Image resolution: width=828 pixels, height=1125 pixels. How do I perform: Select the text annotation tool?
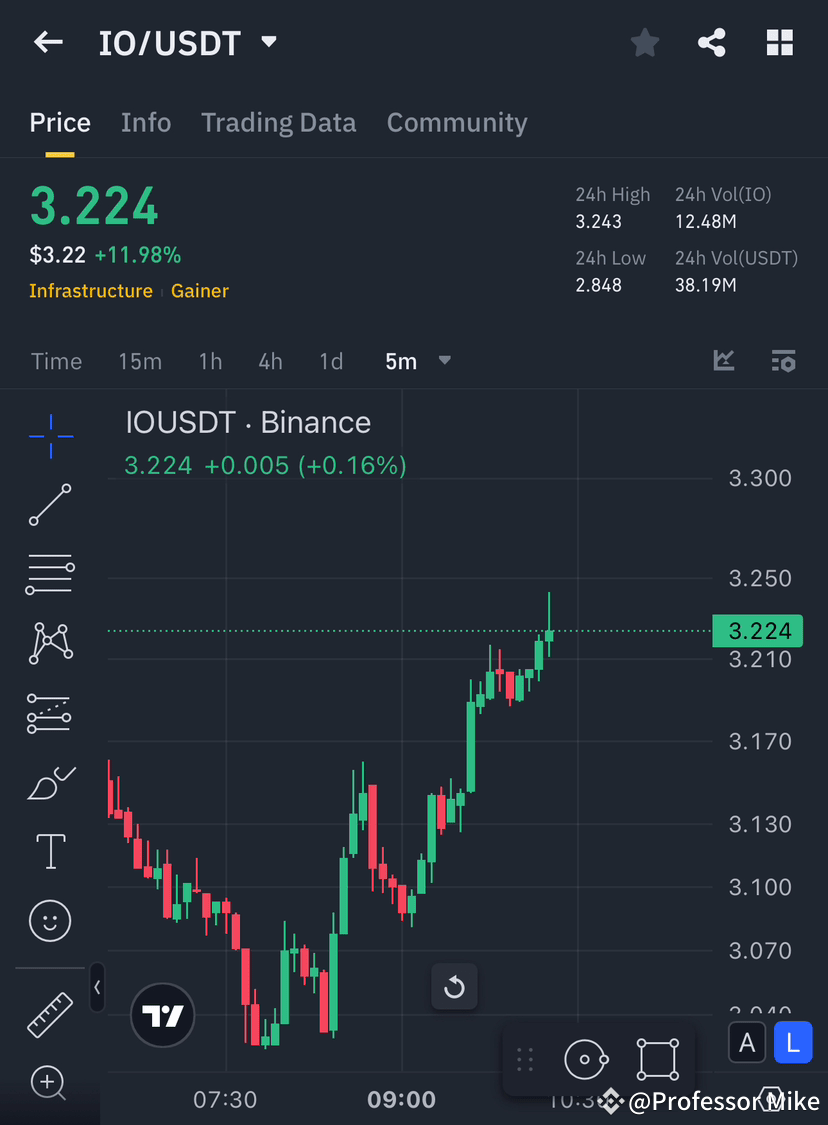(x=50, y=851)
